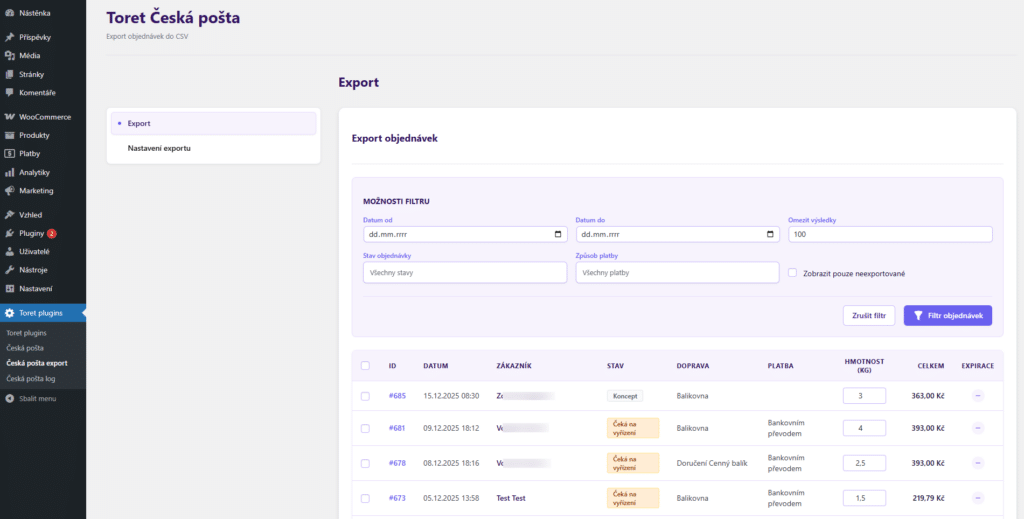Click the Marketing megaphone icon

pyautogui.click(x=10, y=191)
